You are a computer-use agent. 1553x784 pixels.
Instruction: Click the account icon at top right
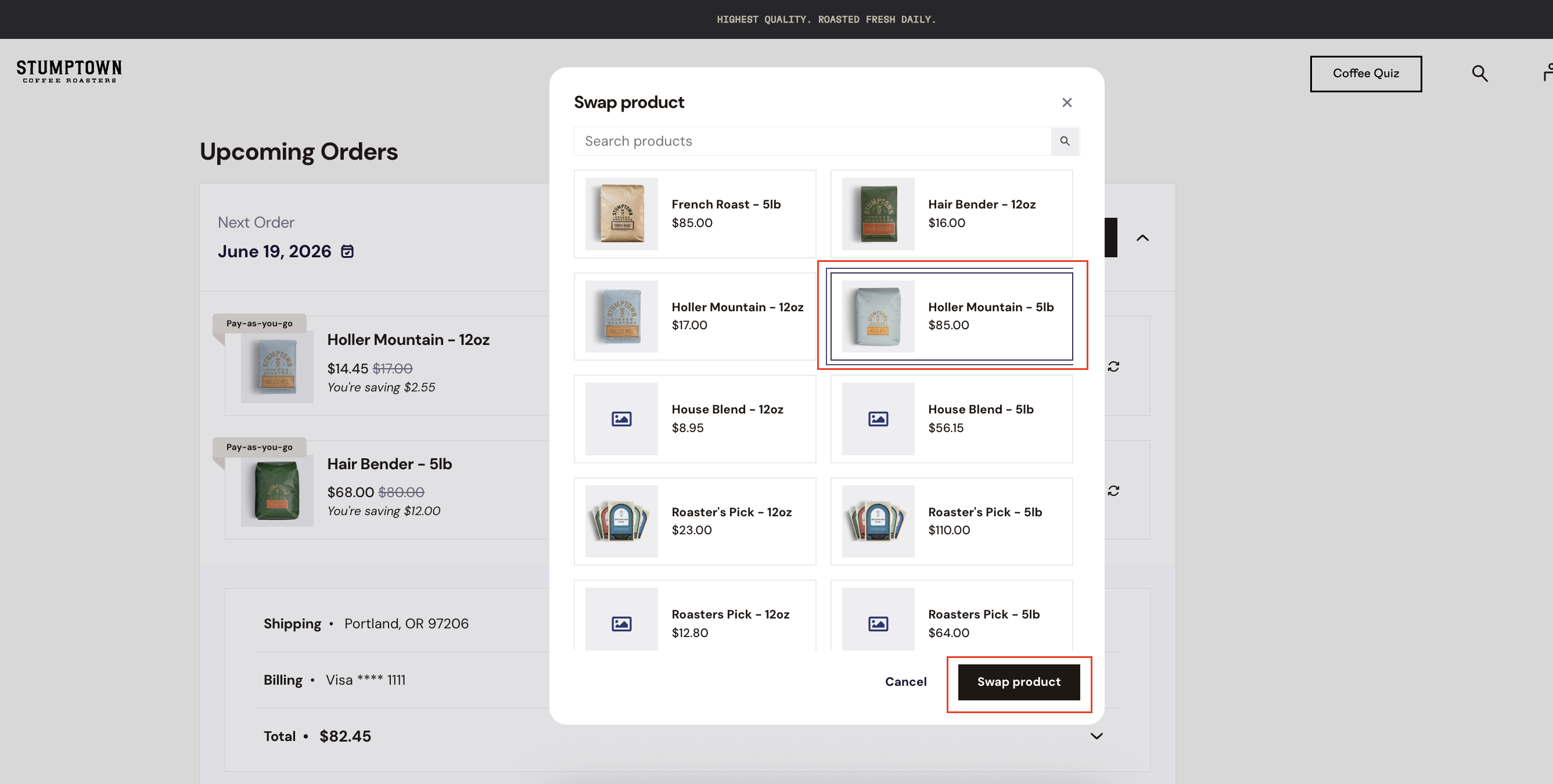click(1548, 73)
